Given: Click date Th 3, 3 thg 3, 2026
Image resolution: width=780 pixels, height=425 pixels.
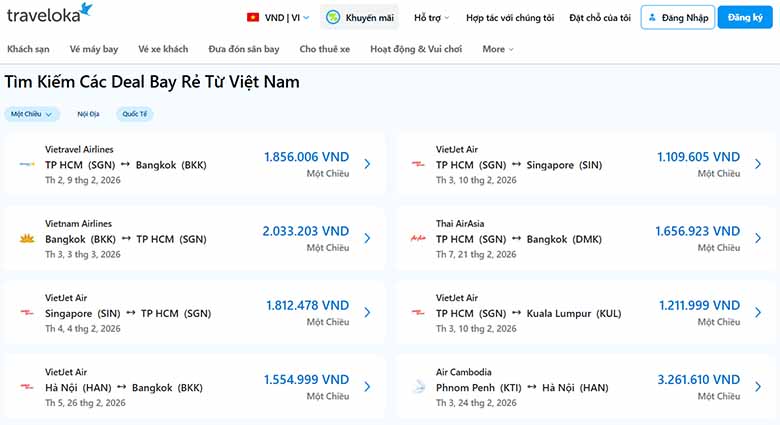Looking at the screenshot, I should click(x=83, y=254).
